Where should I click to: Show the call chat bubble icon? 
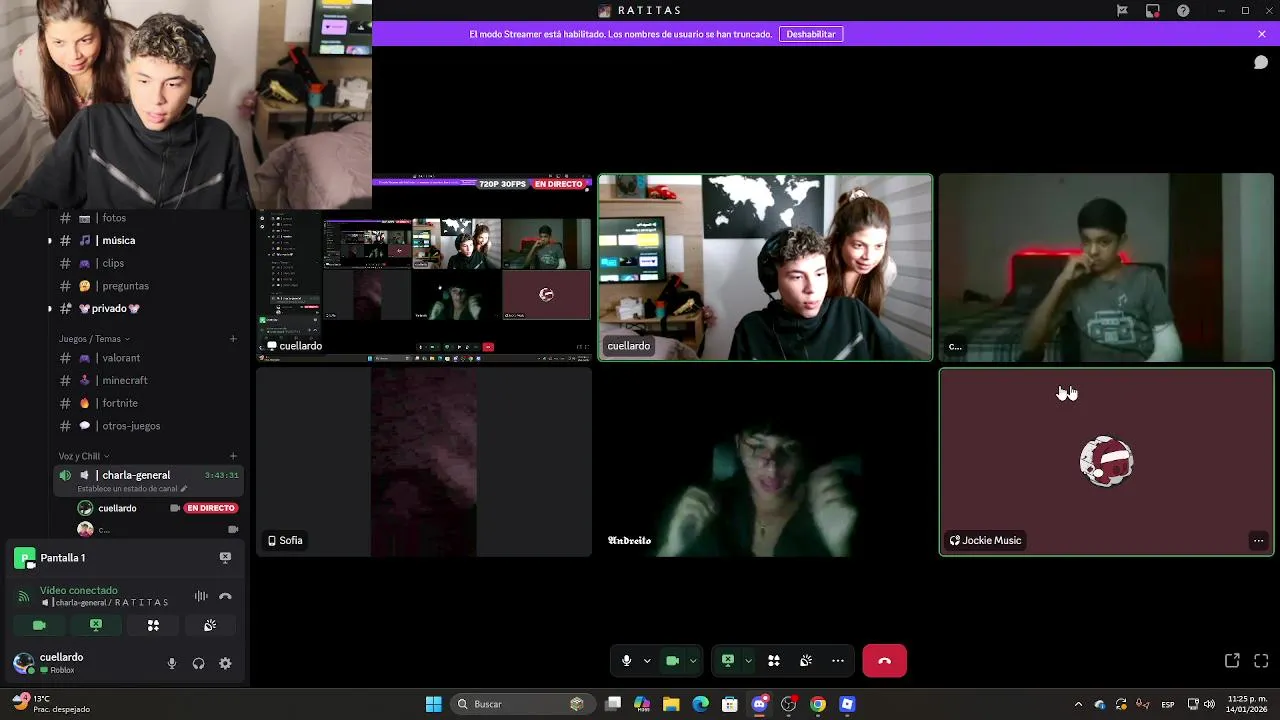(x=1261, y=62)
